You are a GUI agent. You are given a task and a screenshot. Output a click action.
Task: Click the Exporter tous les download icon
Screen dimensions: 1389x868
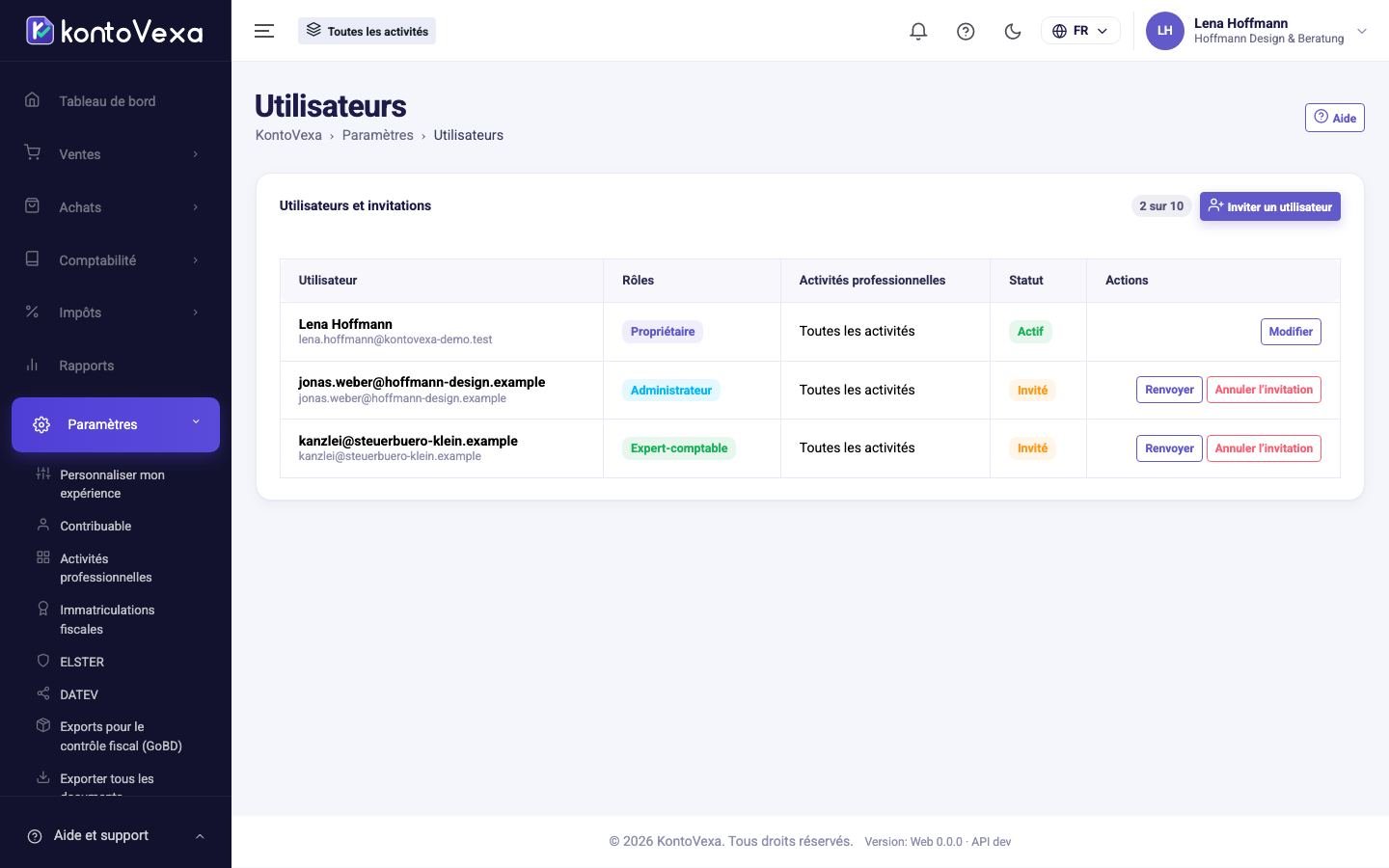pyautogui.click(x=42, y=777)
